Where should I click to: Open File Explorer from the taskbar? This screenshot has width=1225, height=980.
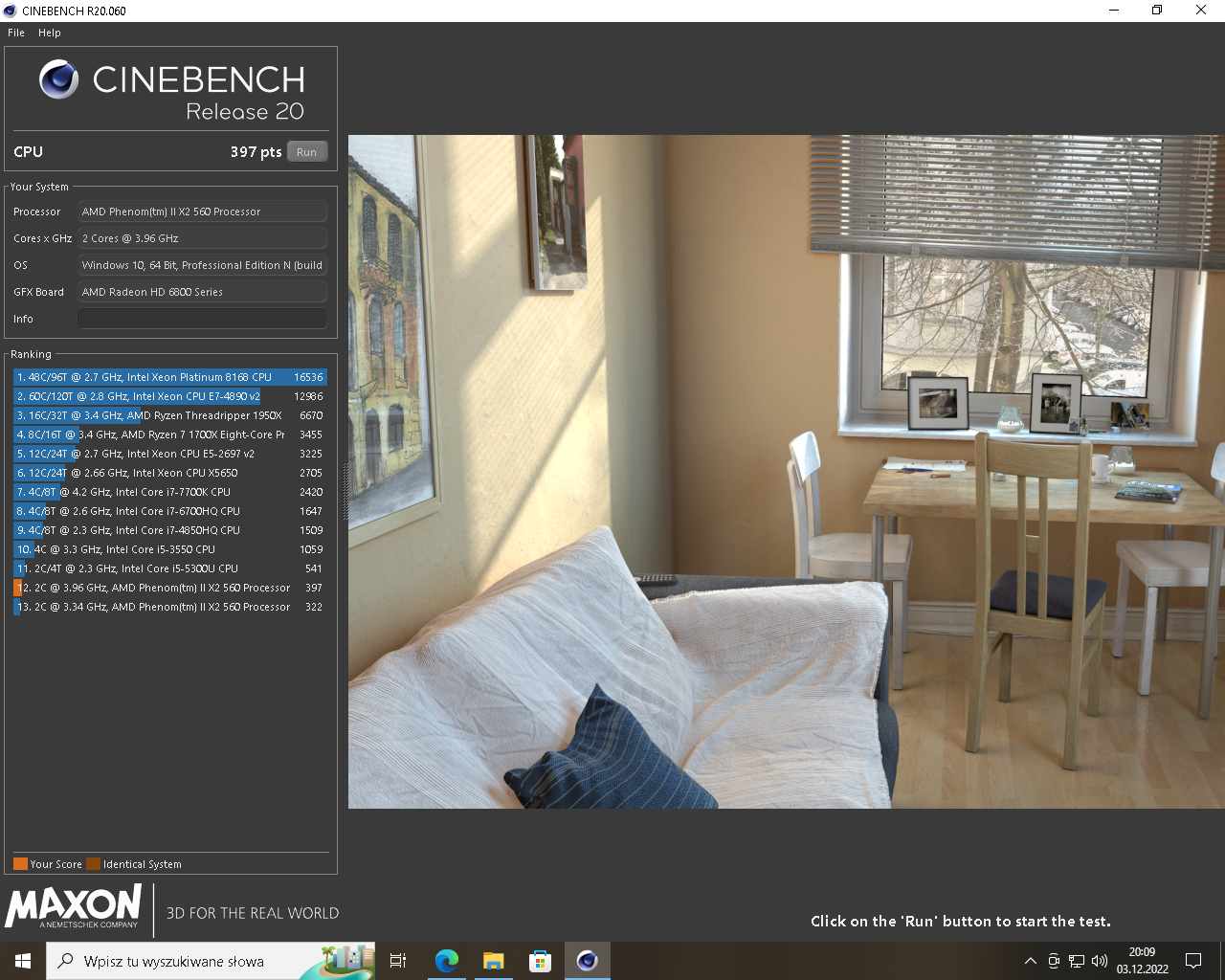493,961
